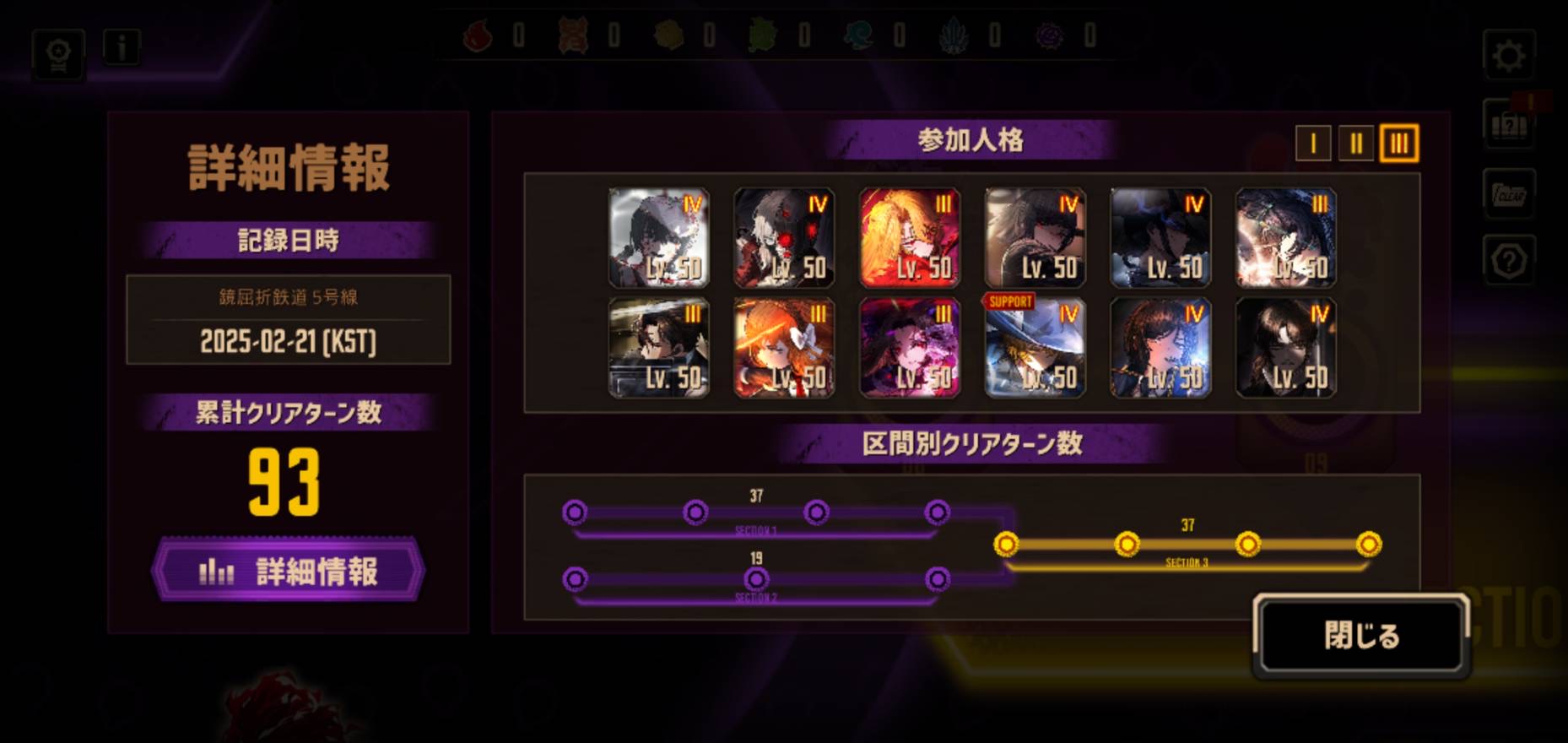Screen dimensions: 1568x743
Task: Click the last yellow Section 3 node
Action: coord(1369,545)
